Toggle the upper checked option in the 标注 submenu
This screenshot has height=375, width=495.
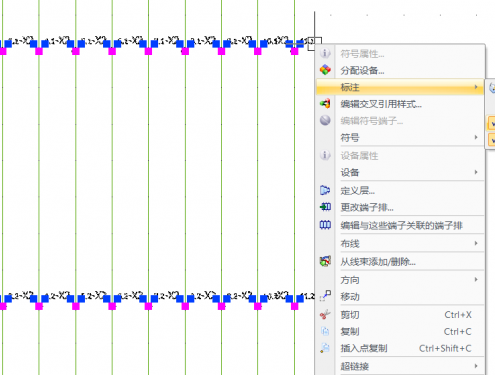(492, 123)
